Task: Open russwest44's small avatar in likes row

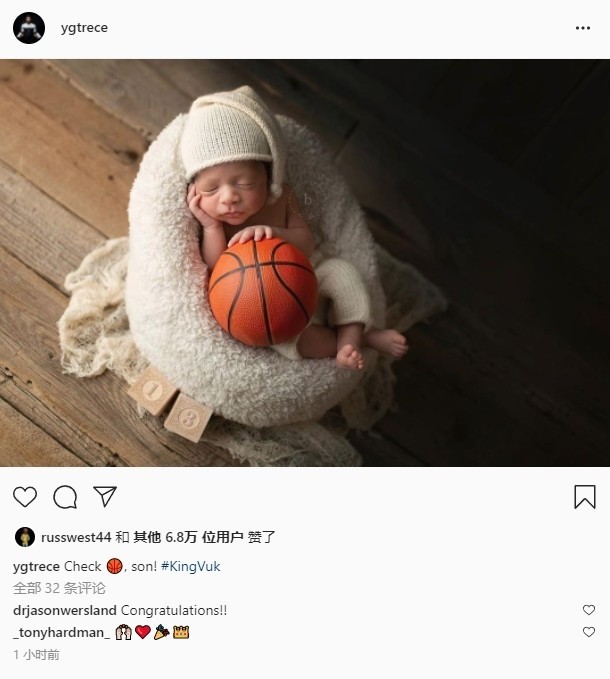Action: click(25, 537)
